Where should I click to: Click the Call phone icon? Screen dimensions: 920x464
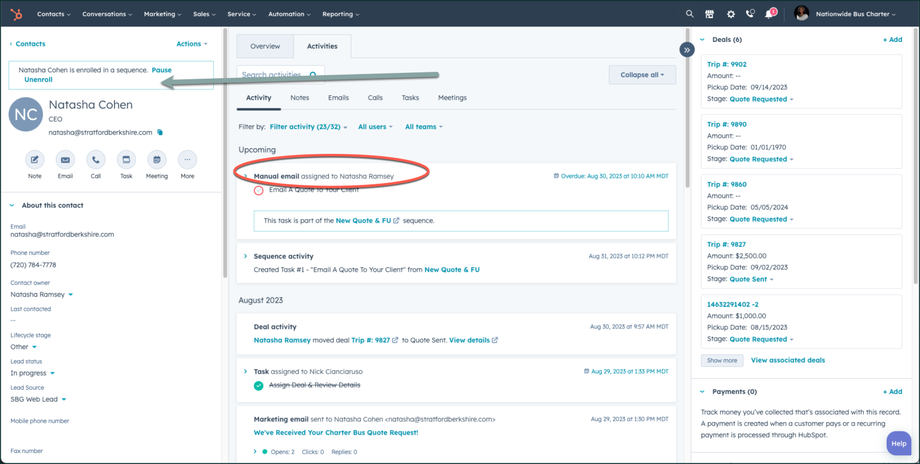96,160
